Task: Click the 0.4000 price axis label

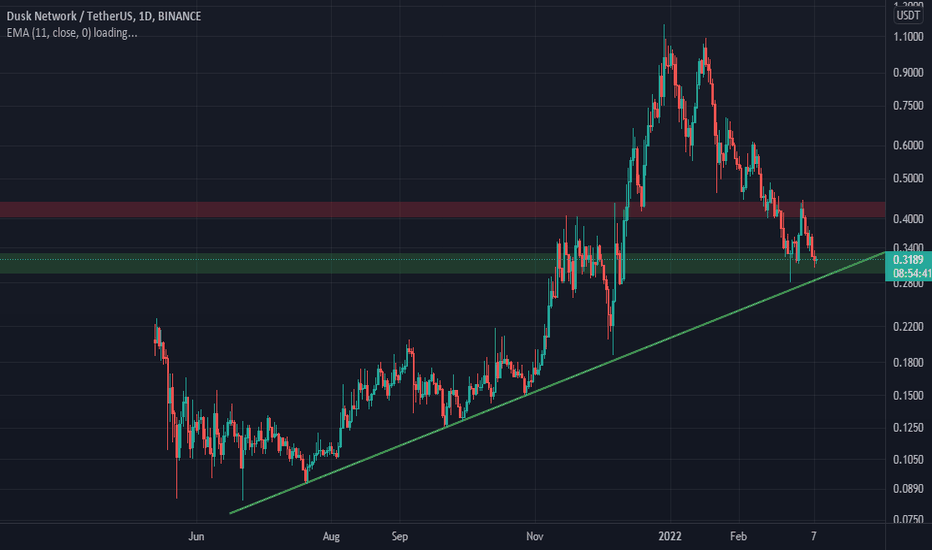Action: (x=908, y=219)
